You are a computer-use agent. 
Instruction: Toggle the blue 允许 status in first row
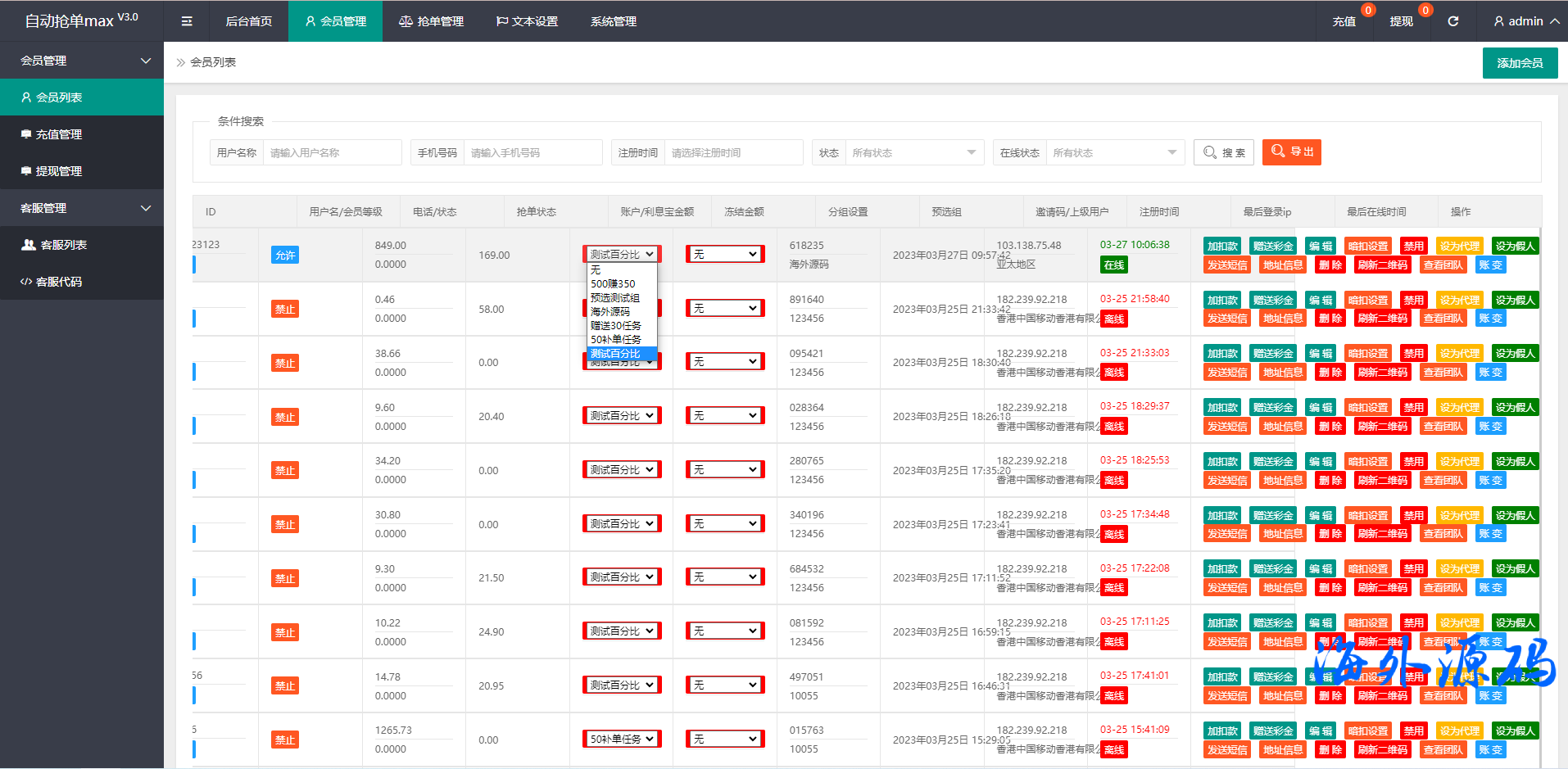point(285,256)
